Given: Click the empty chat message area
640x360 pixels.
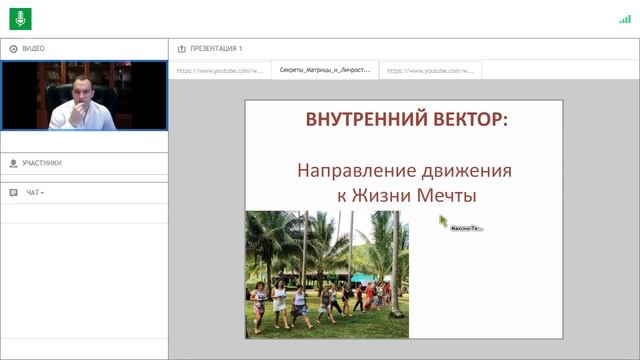Looking at the screenshot, I should (84, 281).
